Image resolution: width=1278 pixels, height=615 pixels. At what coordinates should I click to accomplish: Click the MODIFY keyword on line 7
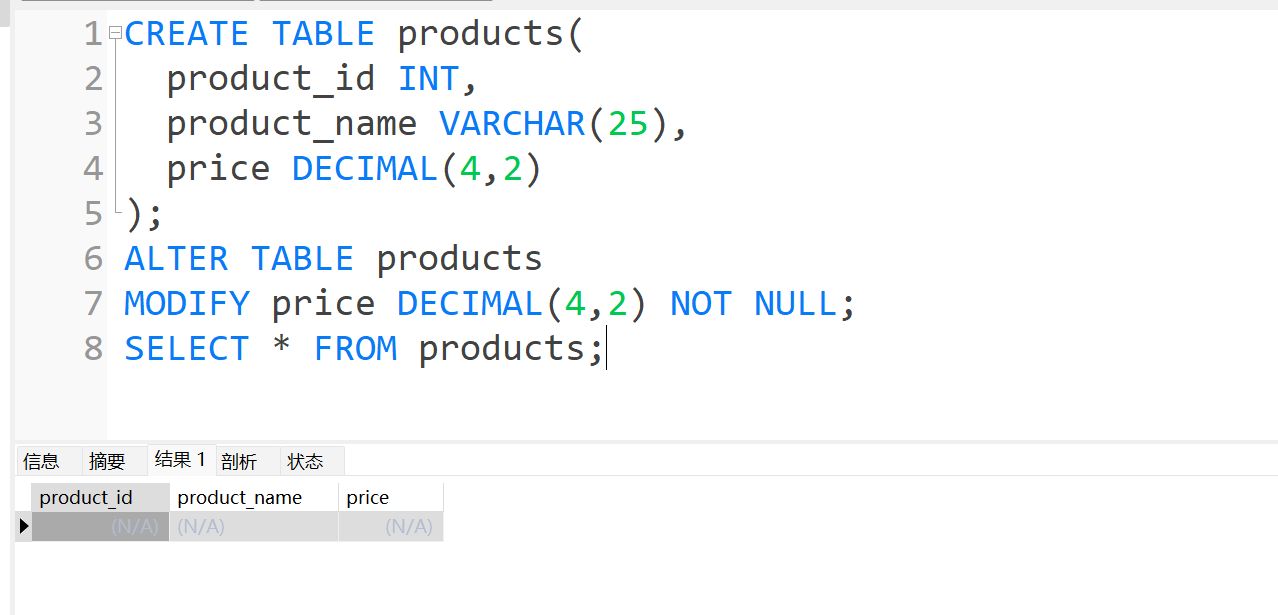point(186,304)
